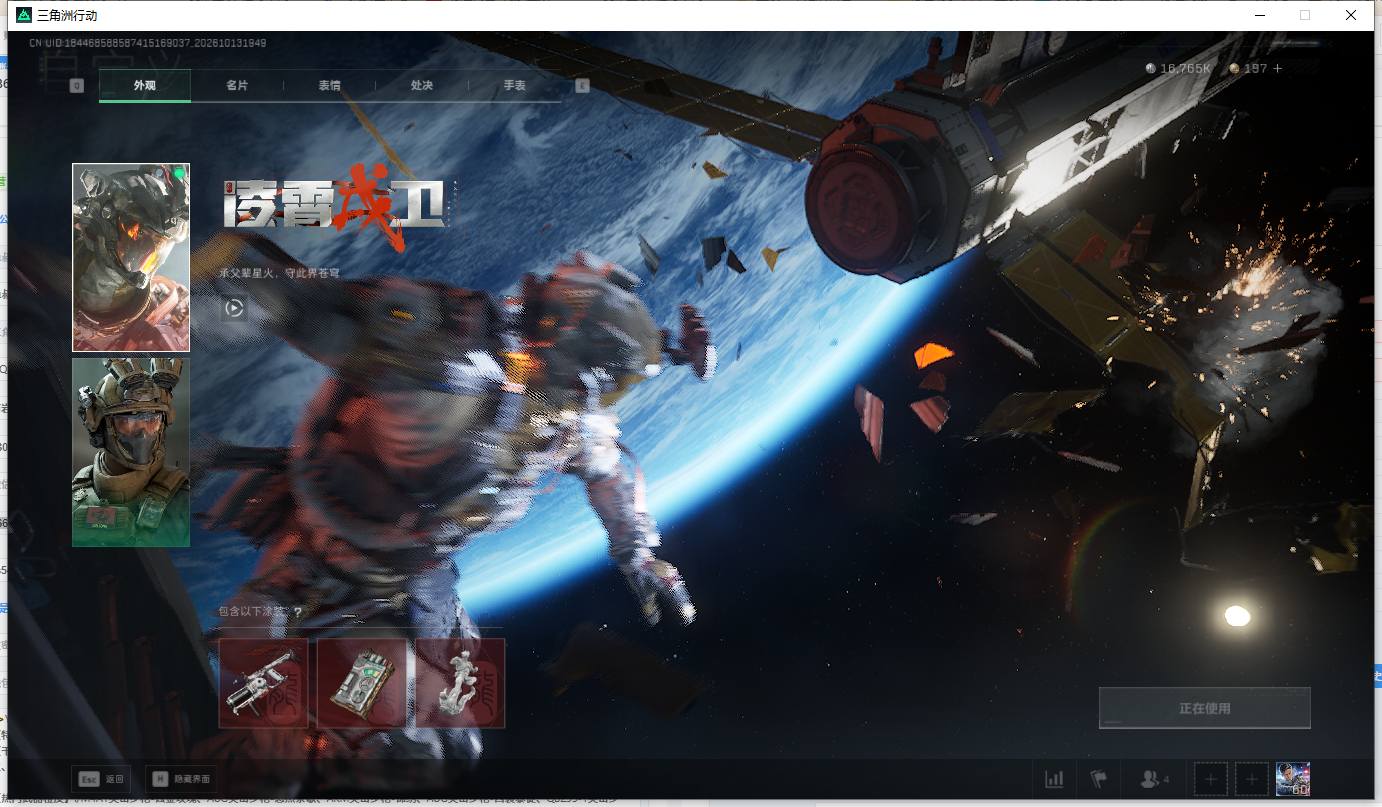
Task: Click the Esc 返回 button
Action: 102,779
